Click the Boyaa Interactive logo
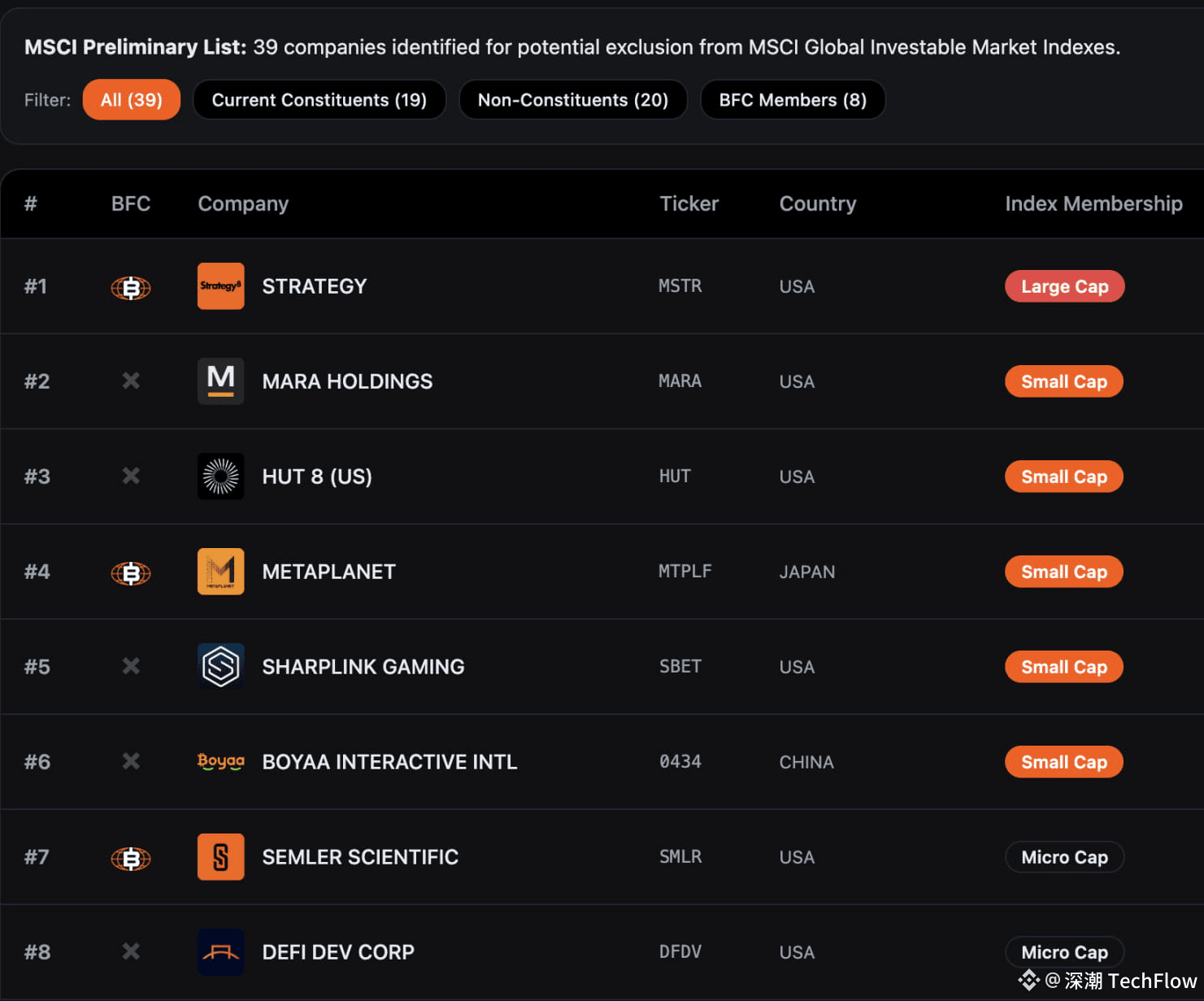 [220, 762]
